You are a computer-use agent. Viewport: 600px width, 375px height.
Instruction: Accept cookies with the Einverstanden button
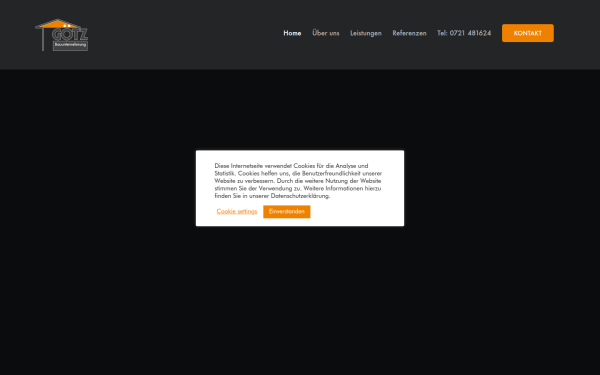coord(287,212)
